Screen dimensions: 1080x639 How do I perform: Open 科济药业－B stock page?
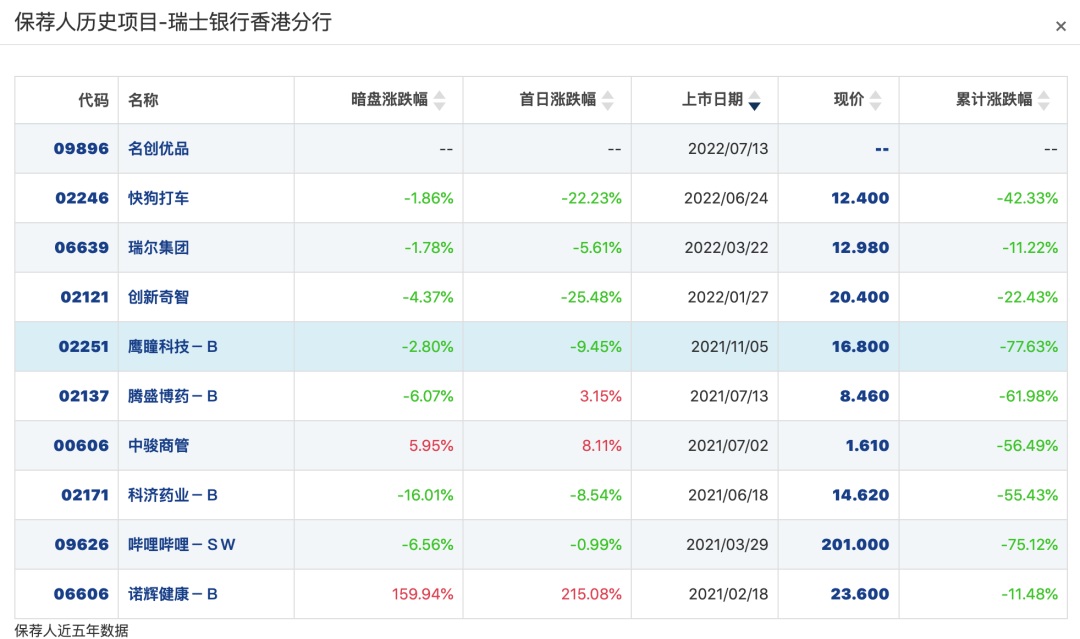(173, 495)
